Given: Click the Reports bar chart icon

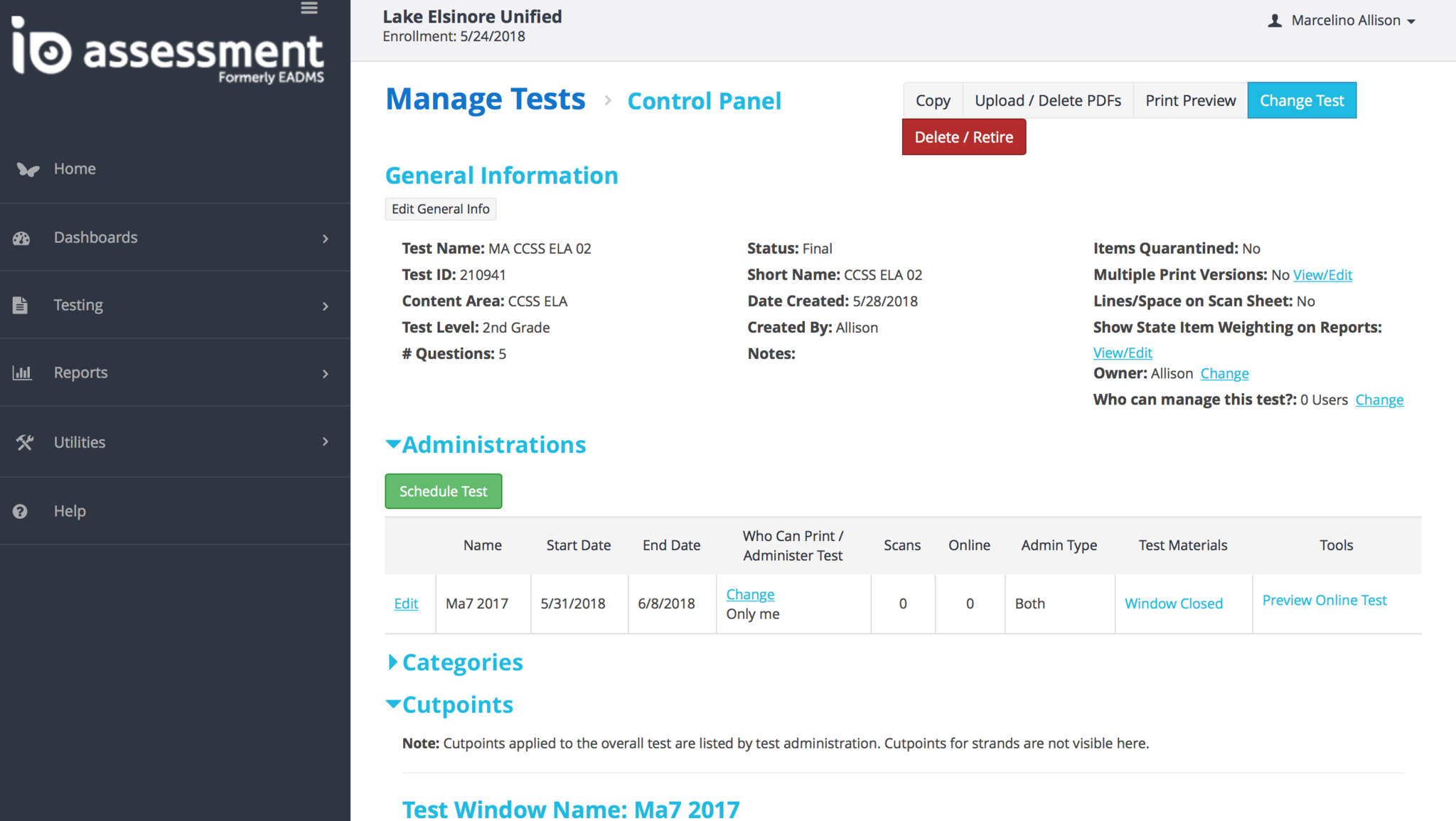Looking at the screenshot, I should click(22, 372).
